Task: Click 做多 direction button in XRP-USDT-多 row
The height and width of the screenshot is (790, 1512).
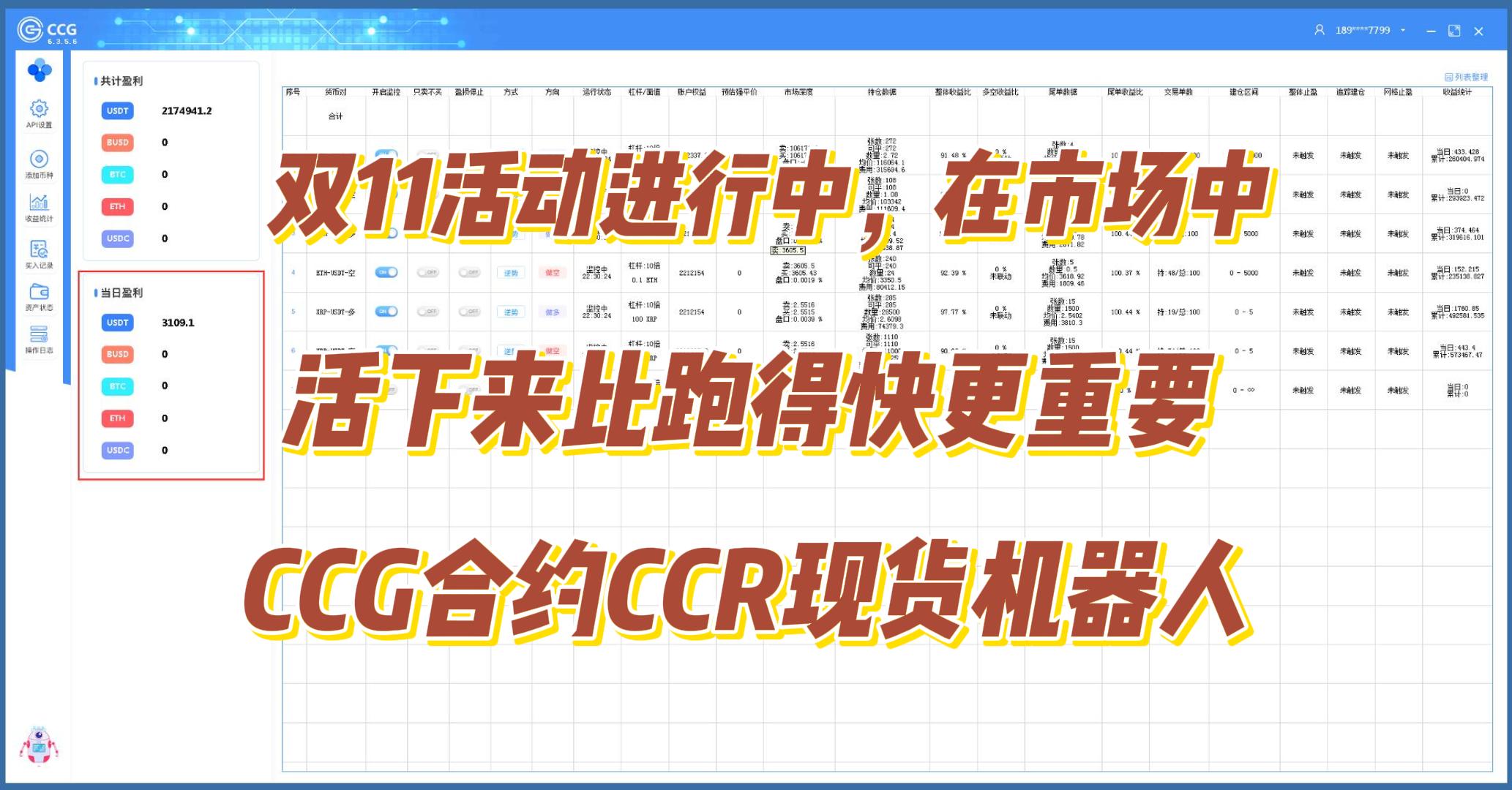Action: click(x=553, y=312)
